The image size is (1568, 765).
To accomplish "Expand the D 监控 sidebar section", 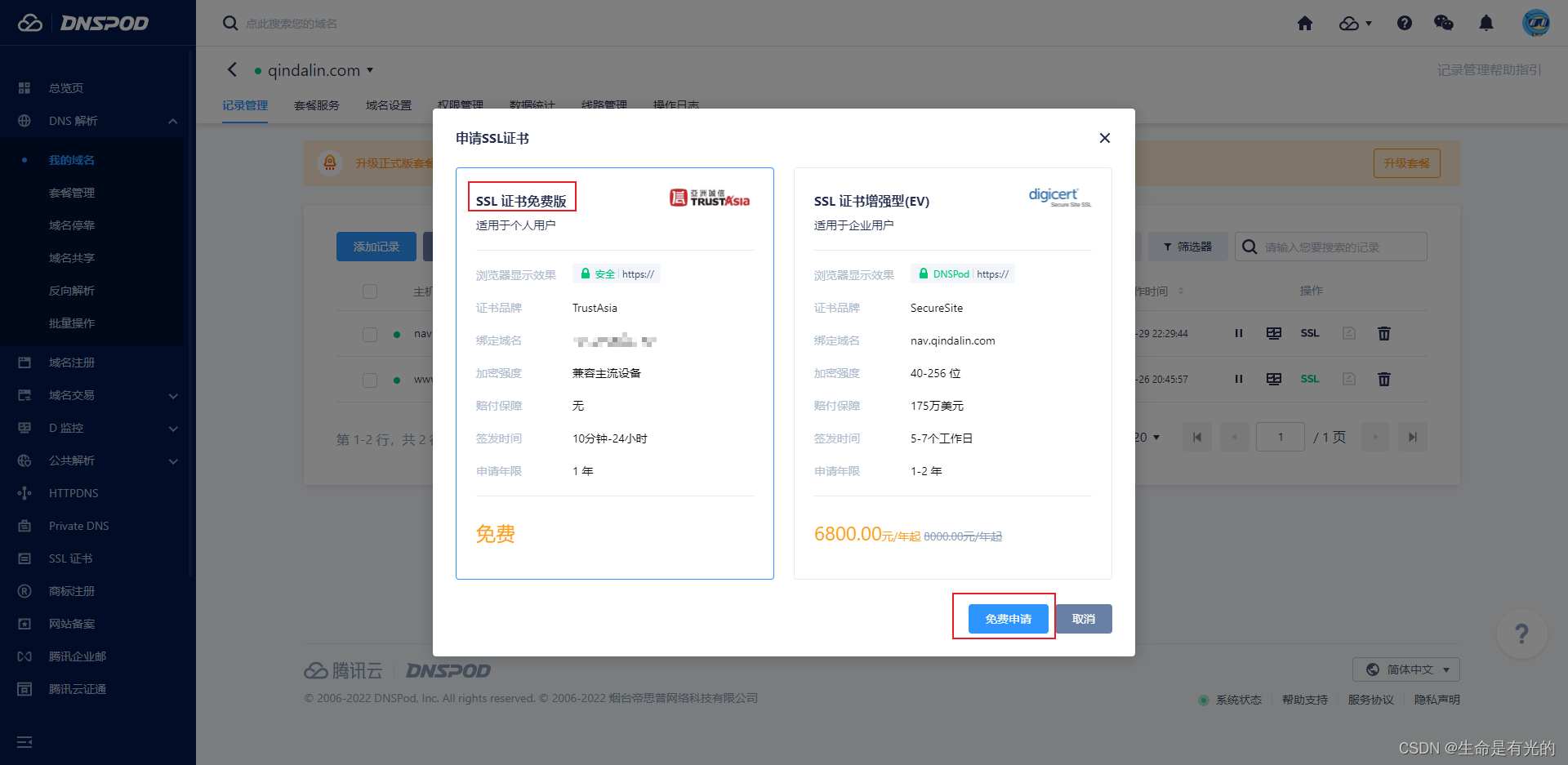I will pos(172,428).
